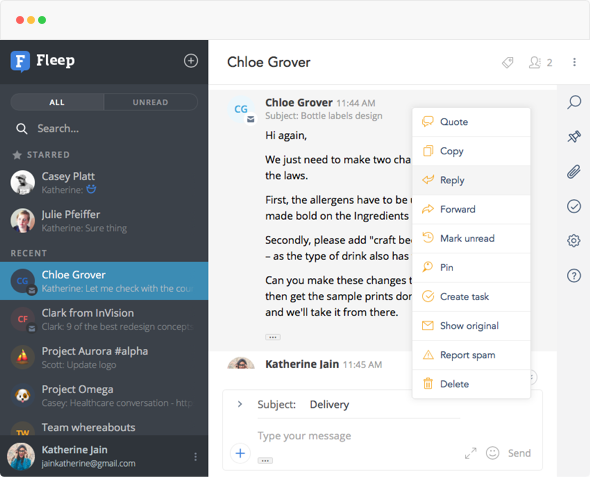Open the help question mark icon
Viewport: 590px width, 477px height.
click(x=574, y=276)
